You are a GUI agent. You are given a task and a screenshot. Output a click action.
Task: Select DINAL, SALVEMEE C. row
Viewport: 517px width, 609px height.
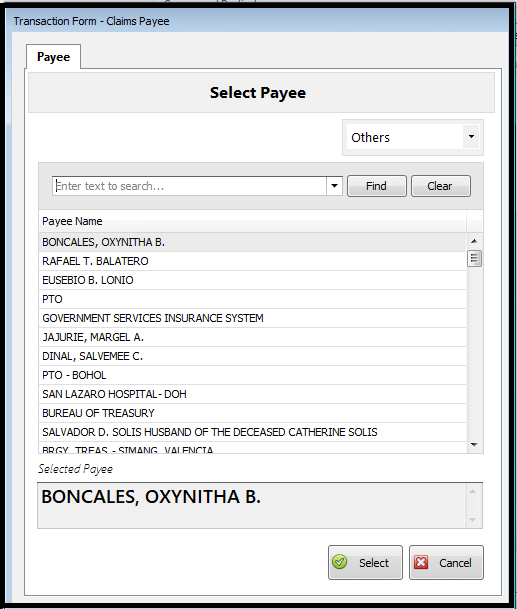[x=252, y=356]
